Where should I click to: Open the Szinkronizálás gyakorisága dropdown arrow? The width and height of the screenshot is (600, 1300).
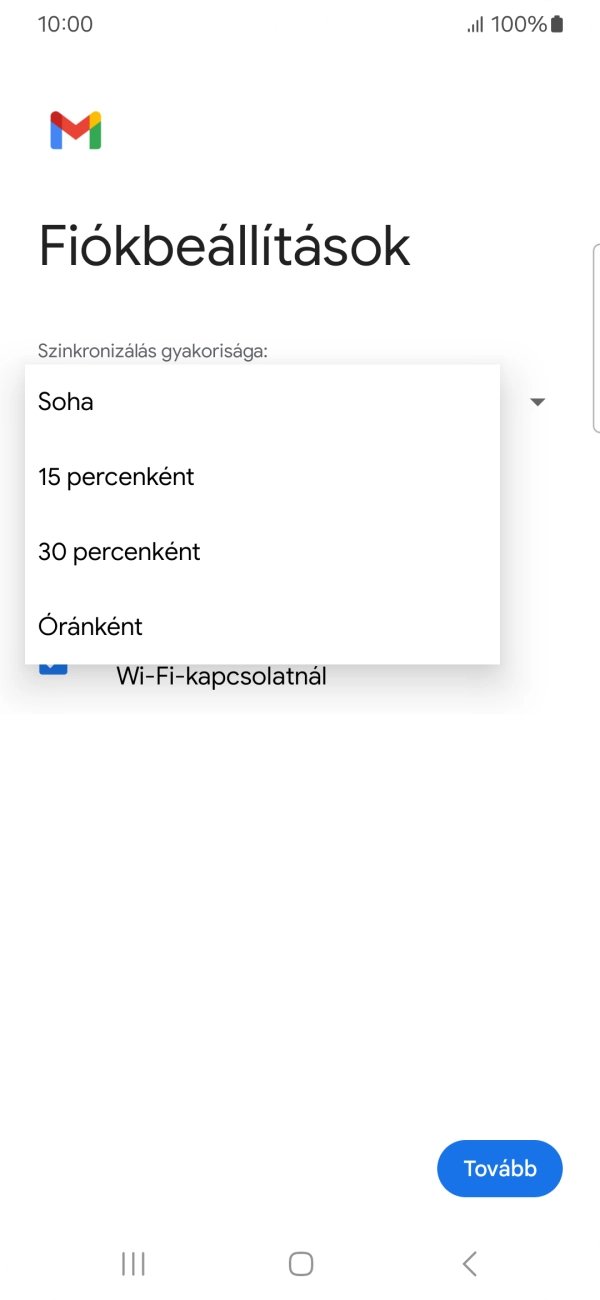[538, 401]
